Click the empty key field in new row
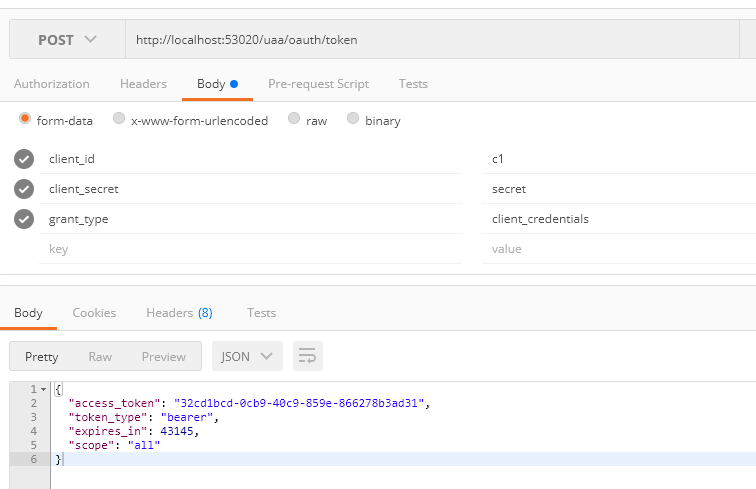756x489 pixels. point(250,249)
